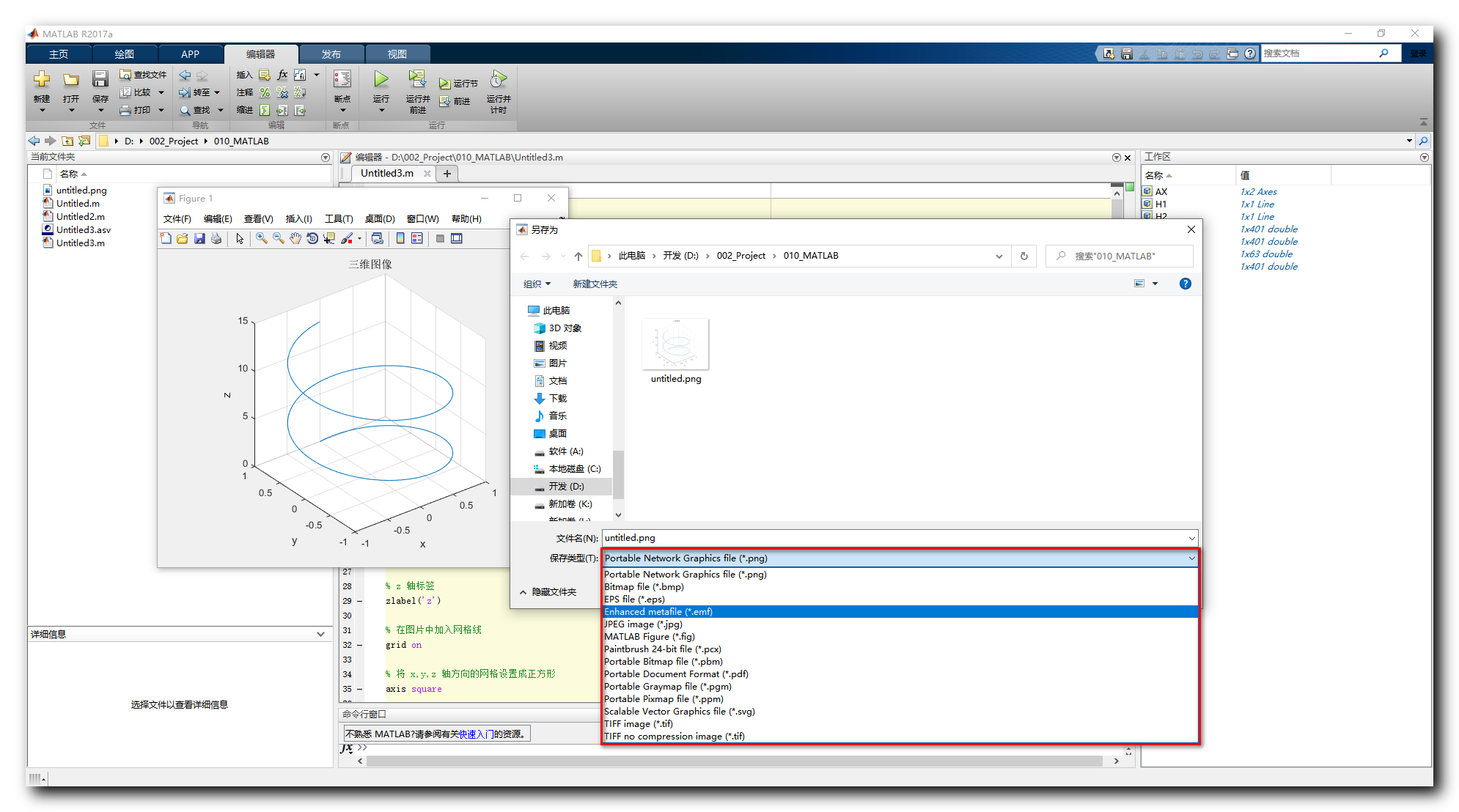The image size is (1459, 812).
Task: Click the green Run button in ribbon
Action: click(381, 79)
